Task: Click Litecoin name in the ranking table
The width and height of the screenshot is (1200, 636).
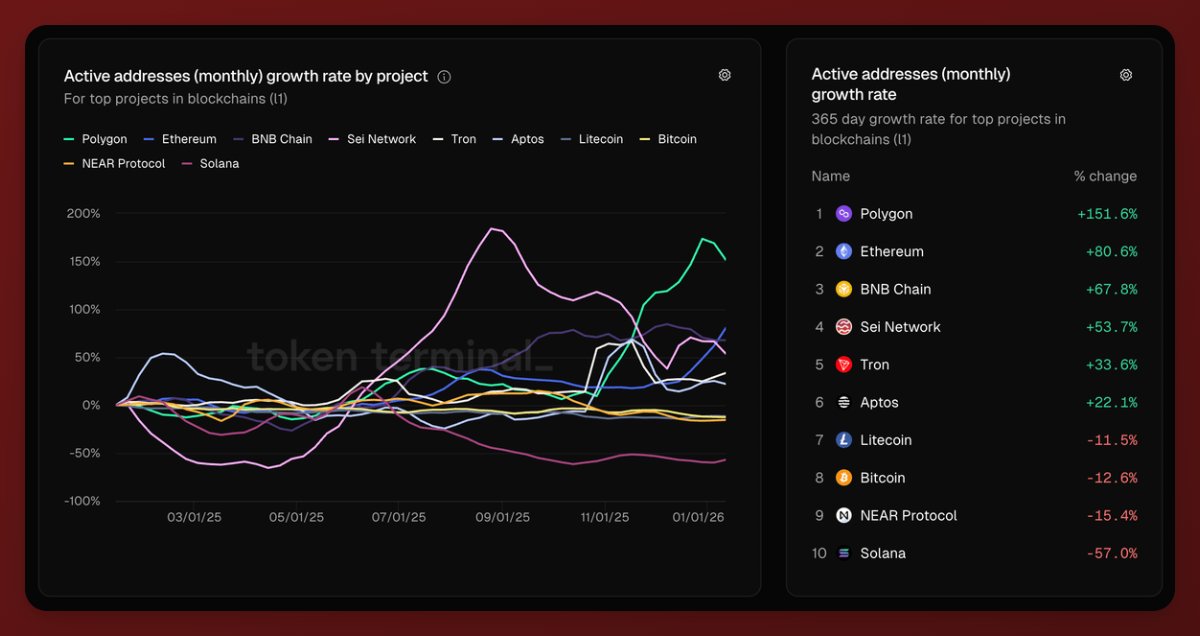Action: (x=885, y=440)
